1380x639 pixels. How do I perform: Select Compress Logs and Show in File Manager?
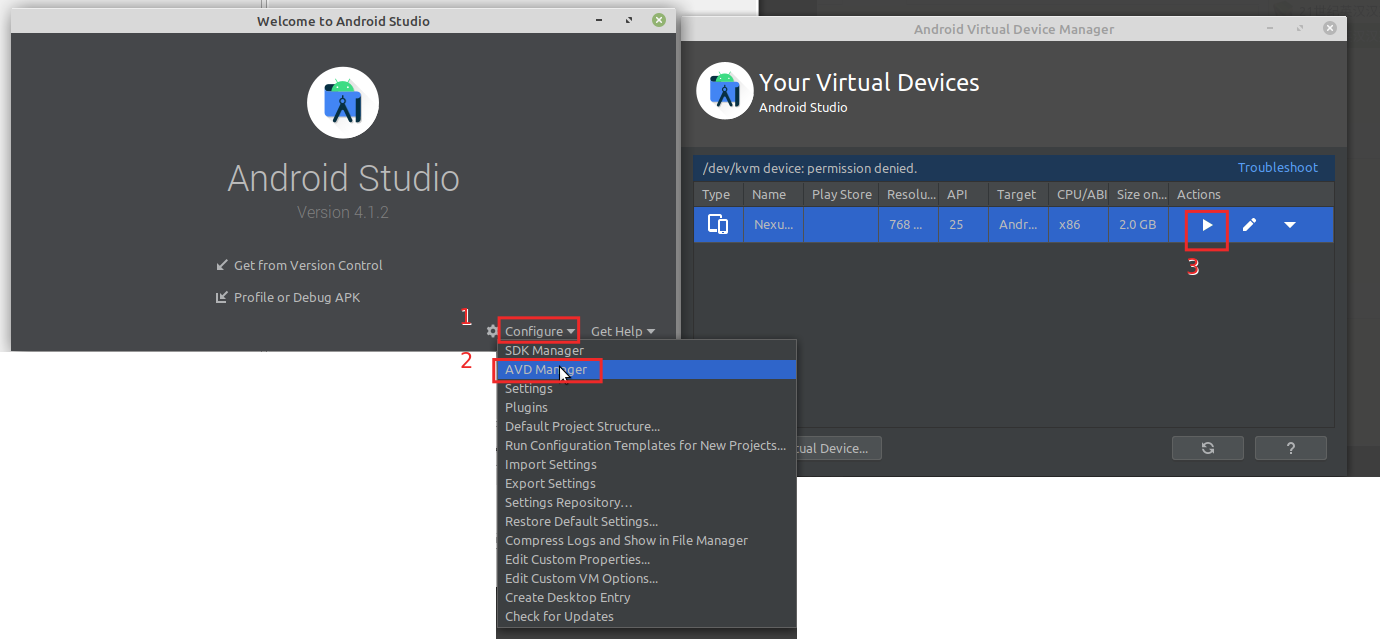click(x=647, y=541)
